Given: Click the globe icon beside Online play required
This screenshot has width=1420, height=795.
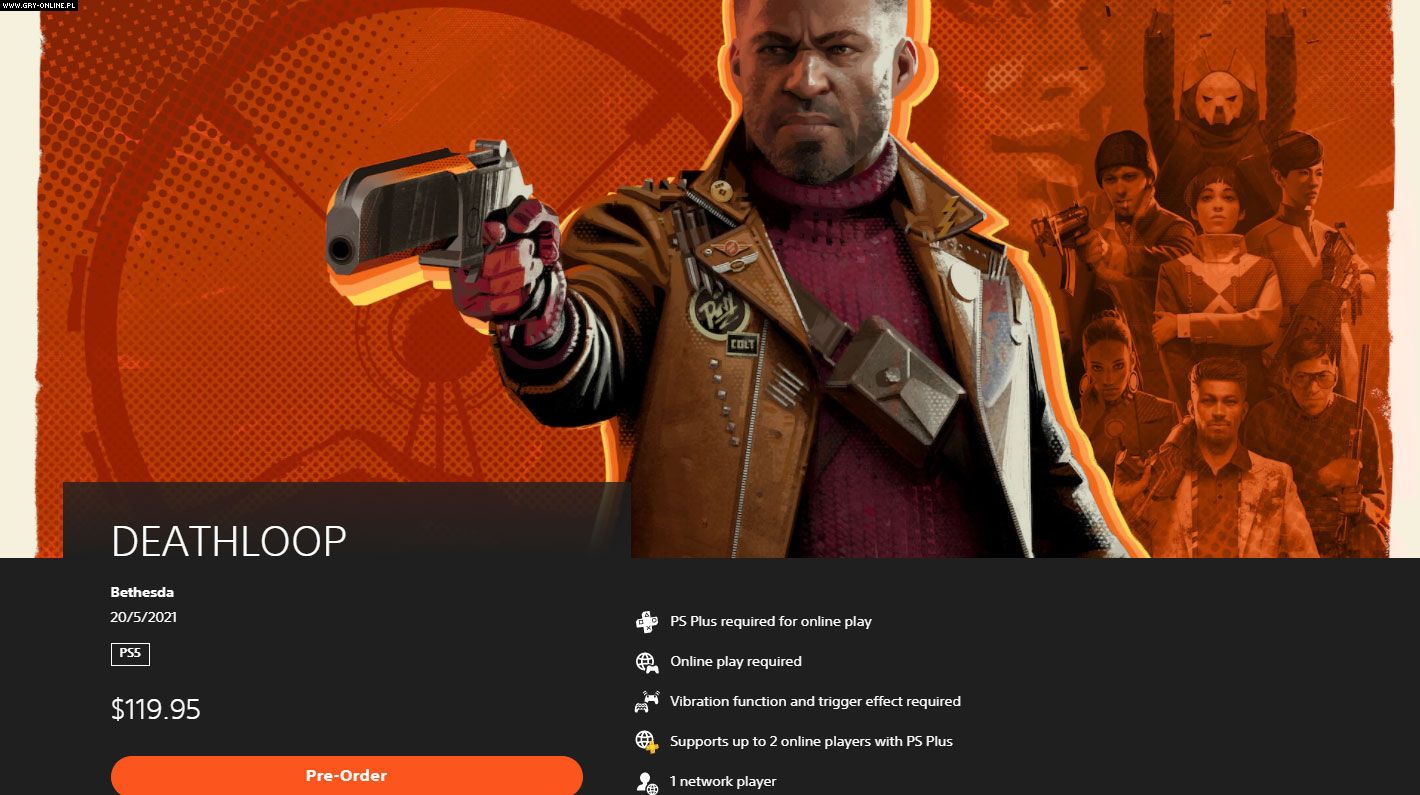Looking at the screenshot, I should [647, 662].
